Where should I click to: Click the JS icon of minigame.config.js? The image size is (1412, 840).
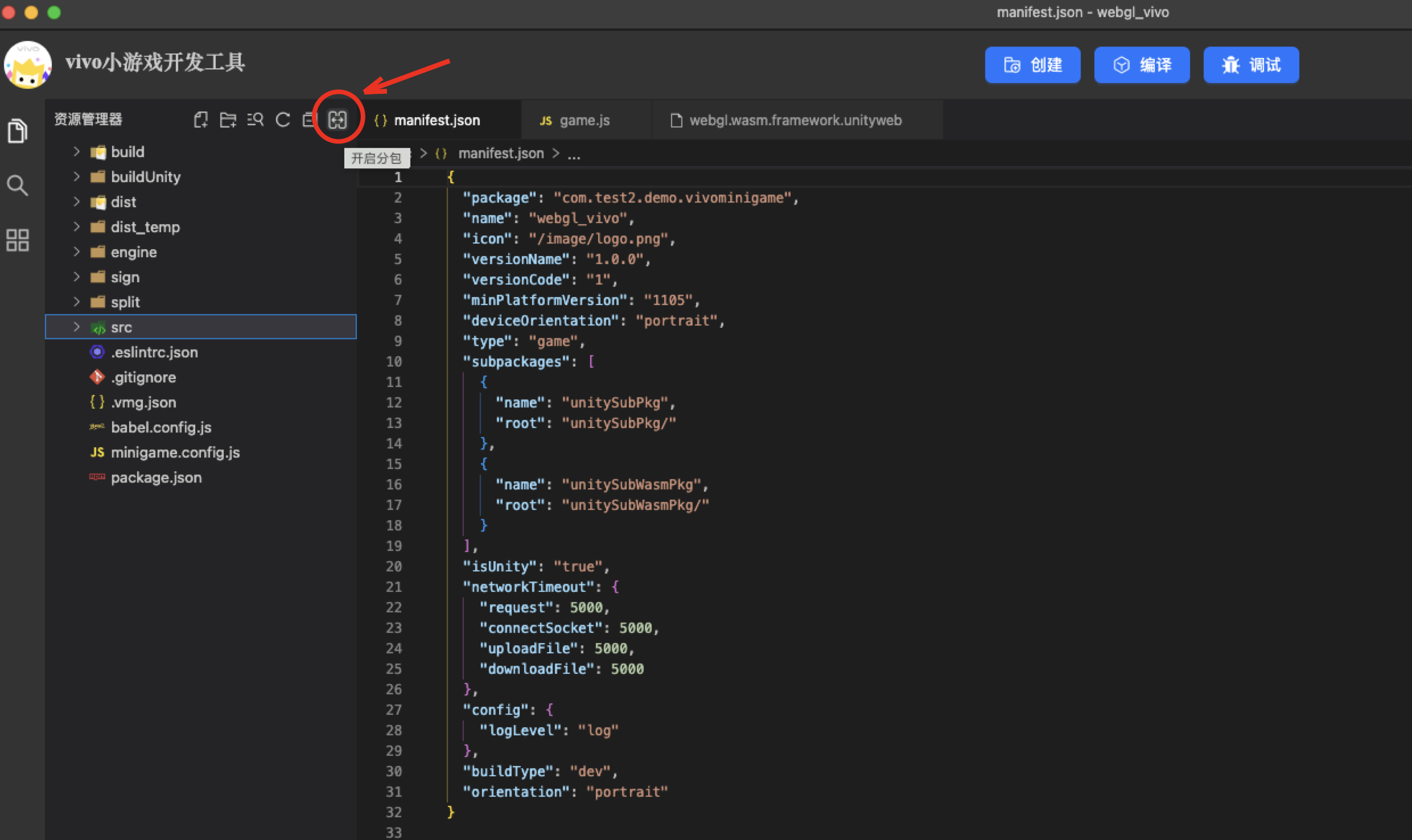pos(97,452)
